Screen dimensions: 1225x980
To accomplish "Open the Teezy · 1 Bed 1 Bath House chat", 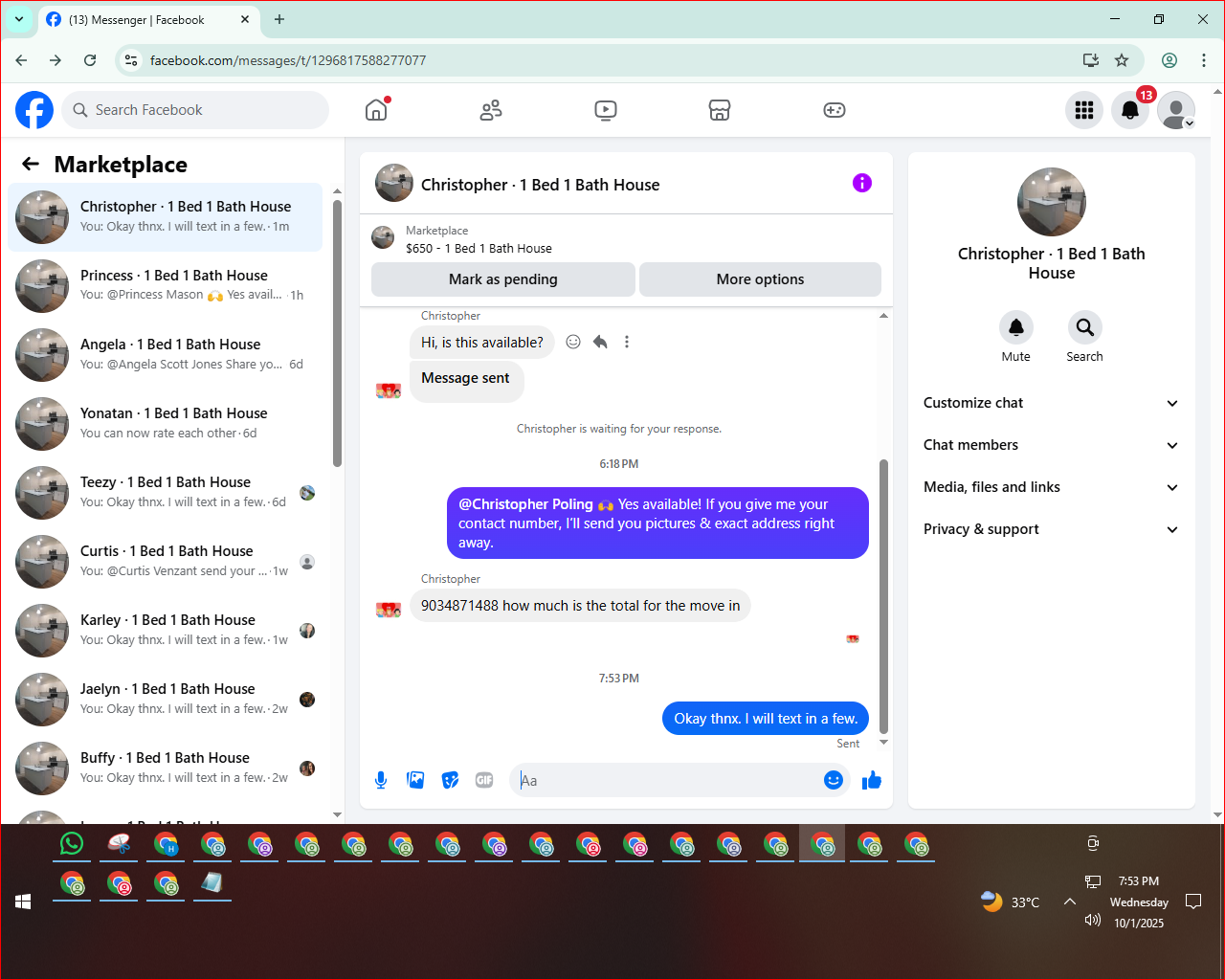I will [165, 493].
